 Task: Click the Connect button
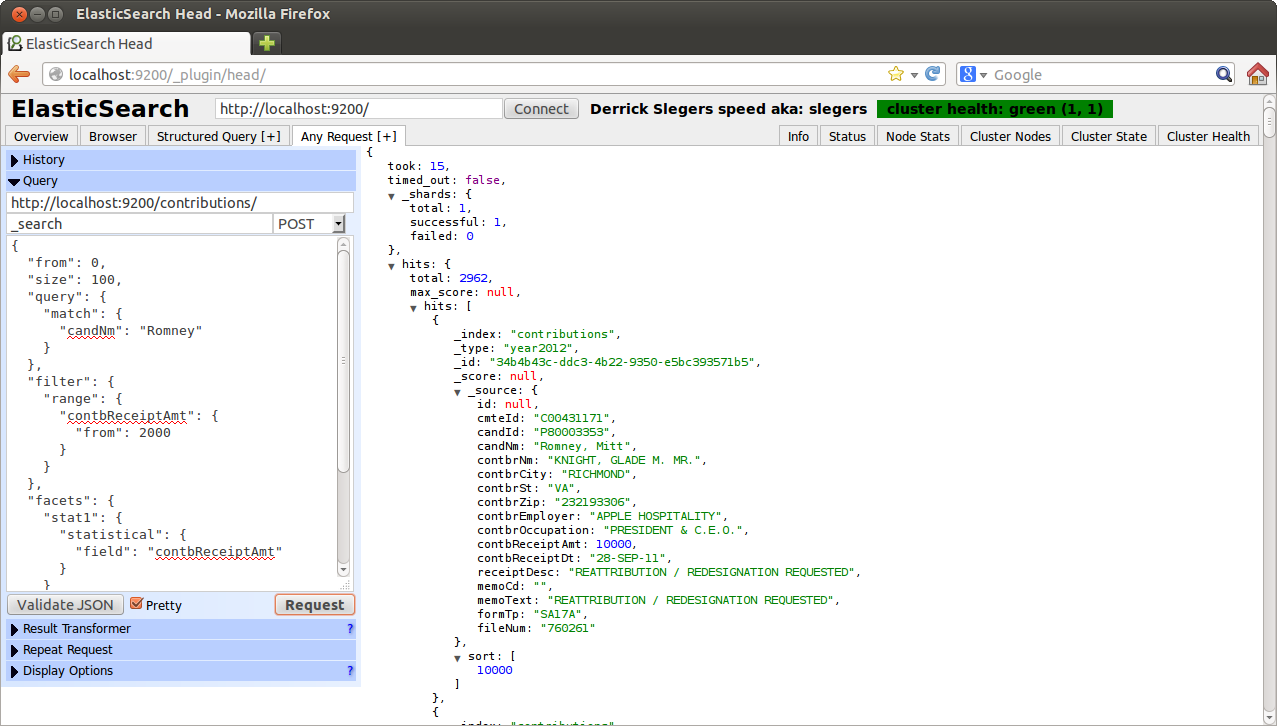point(541,108)
